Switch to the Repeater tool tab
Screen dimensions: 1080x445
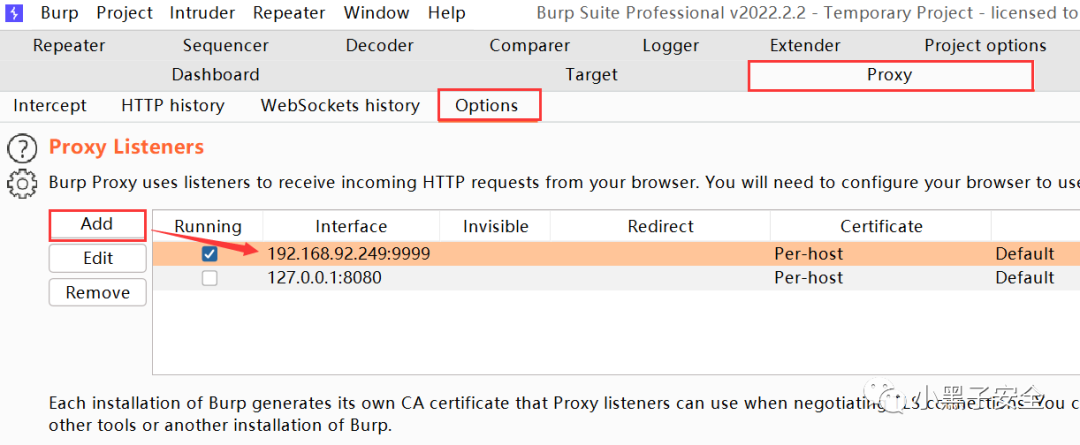coord(69,45)
